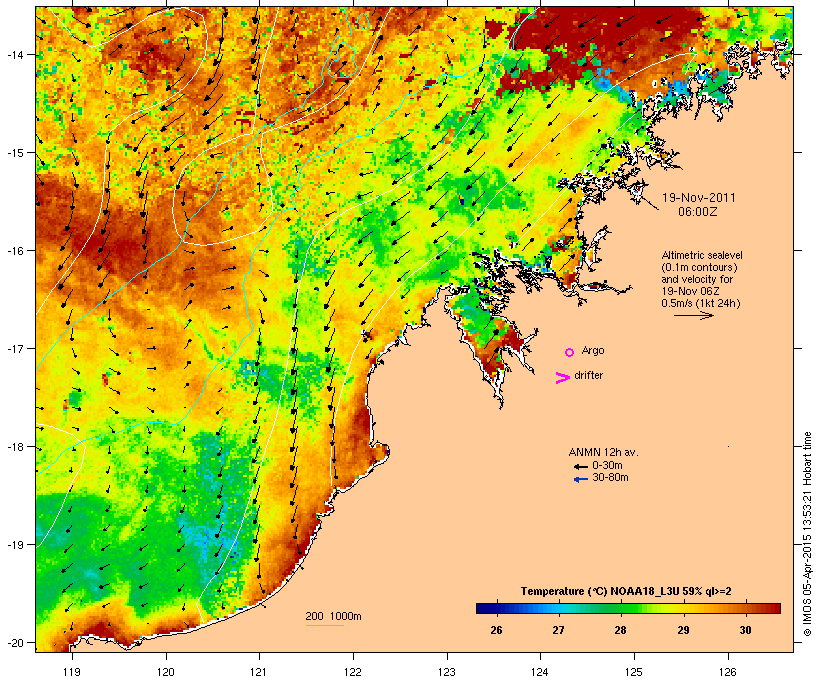Click latitude axis label -19

tap(15, 545)
